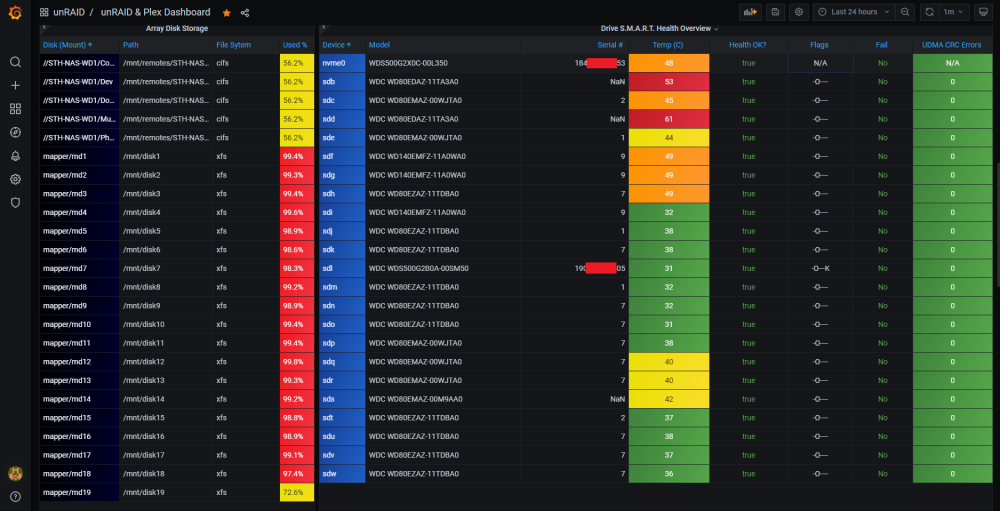Click the dashboard grid icon beside unRAID
Screen dimensions: 1000x511
click(x=44, y=12)
